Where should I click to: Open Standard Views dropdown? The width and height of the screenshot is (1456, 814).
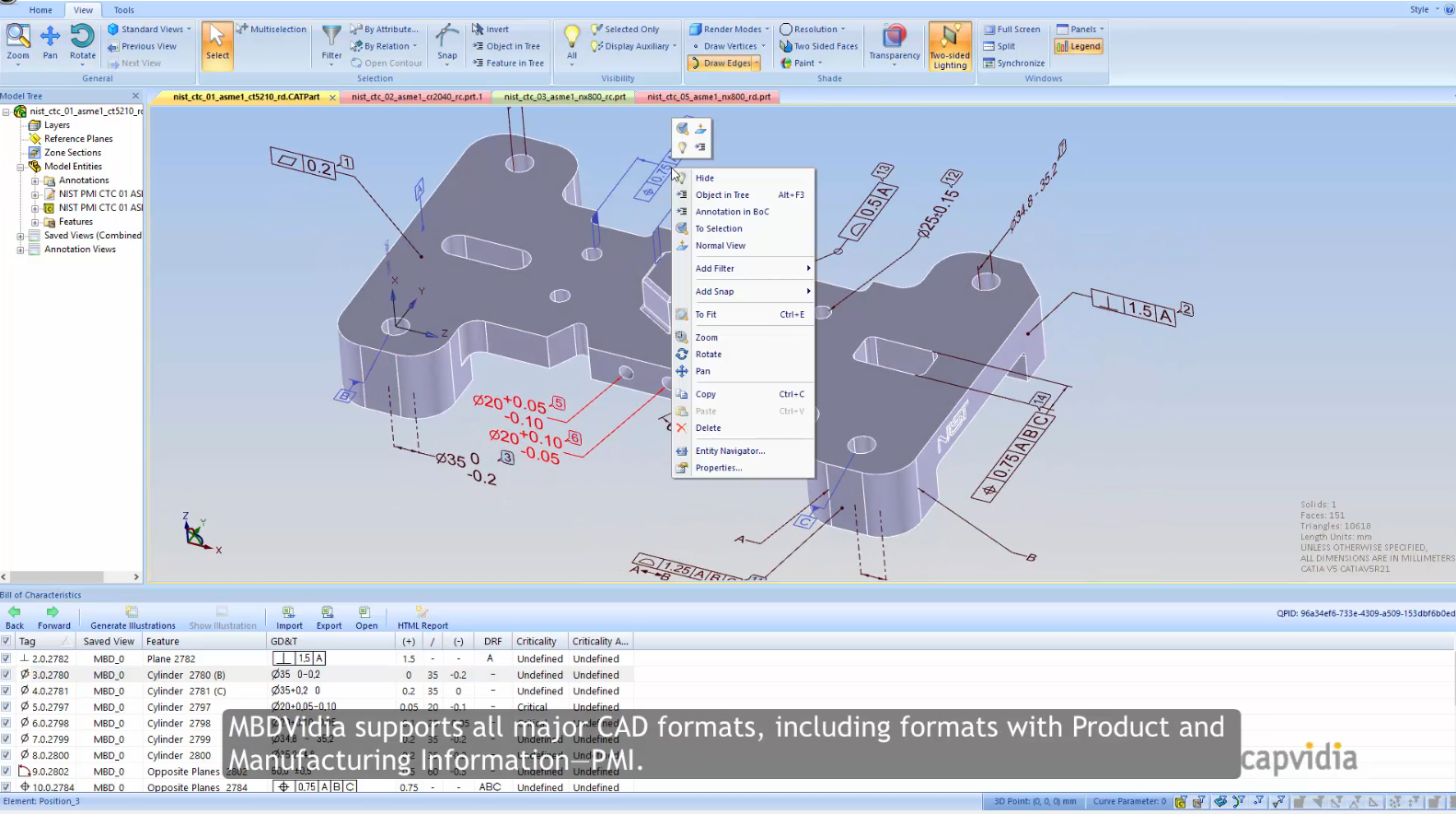click(x=149, y=29)
